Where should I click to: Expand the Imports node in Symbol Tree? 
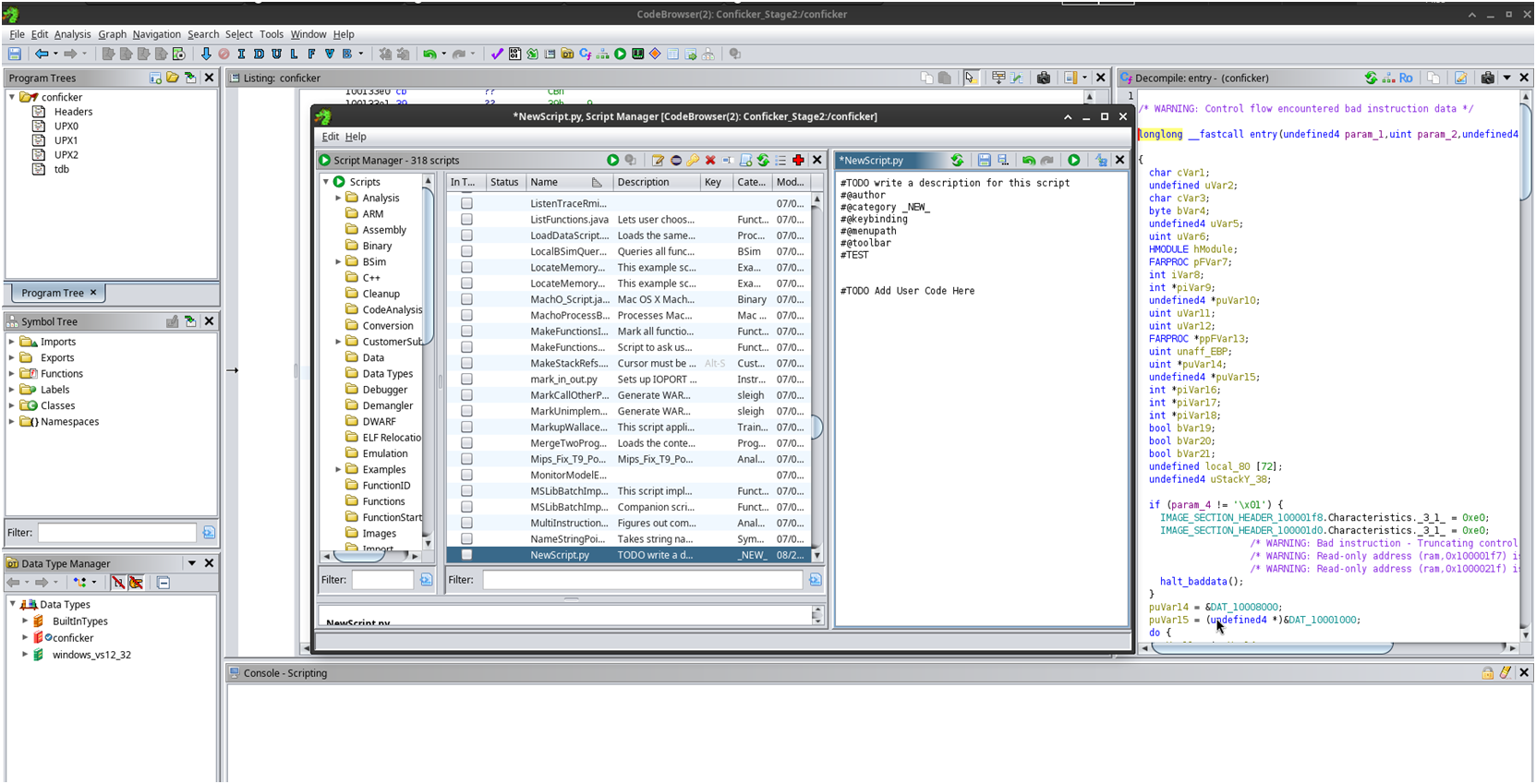[12, 342]
